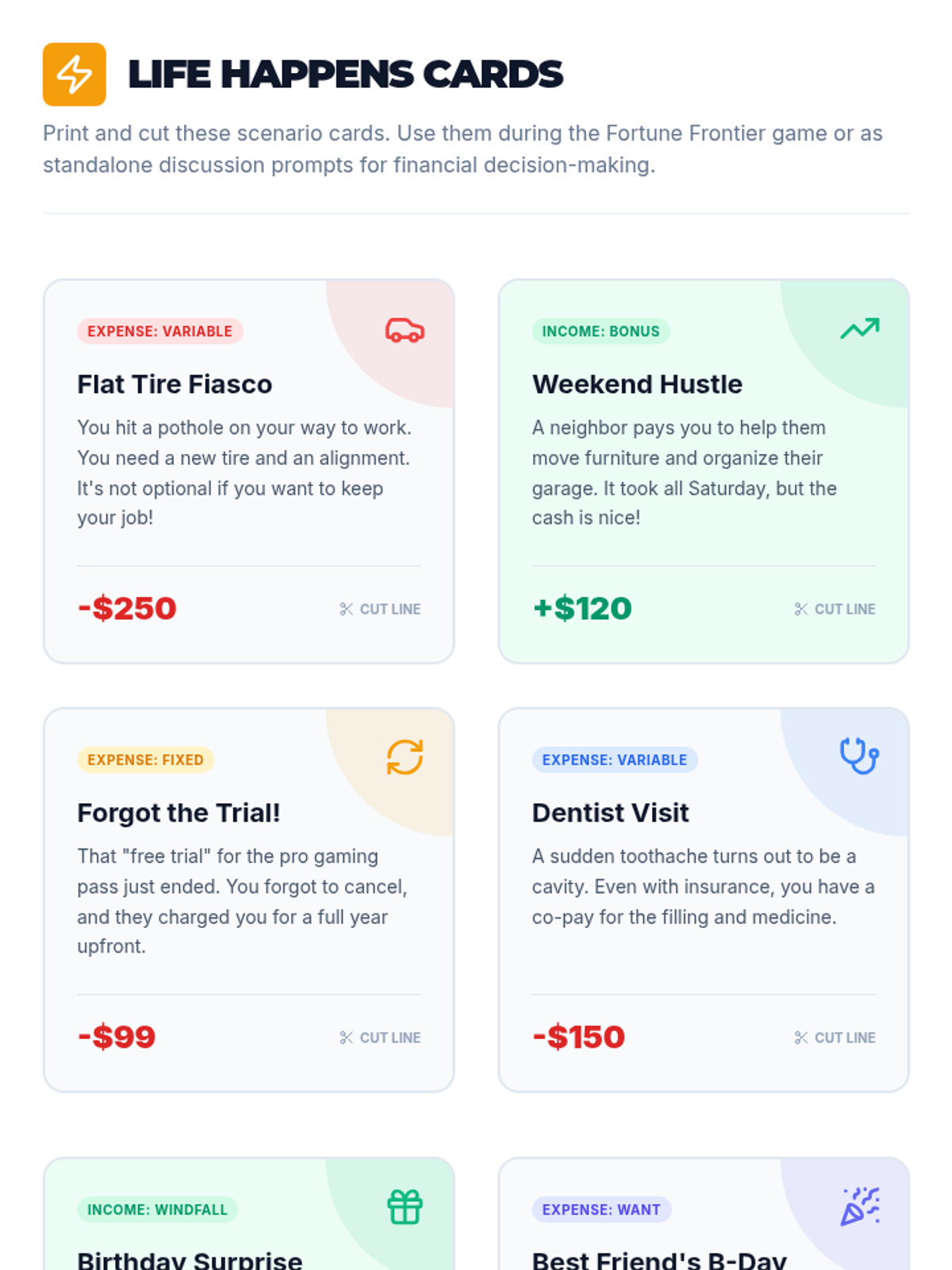This screenshot has height=1270, width=952.
Task: Click the purple party popper icon
Action: tap(859, 1206)
